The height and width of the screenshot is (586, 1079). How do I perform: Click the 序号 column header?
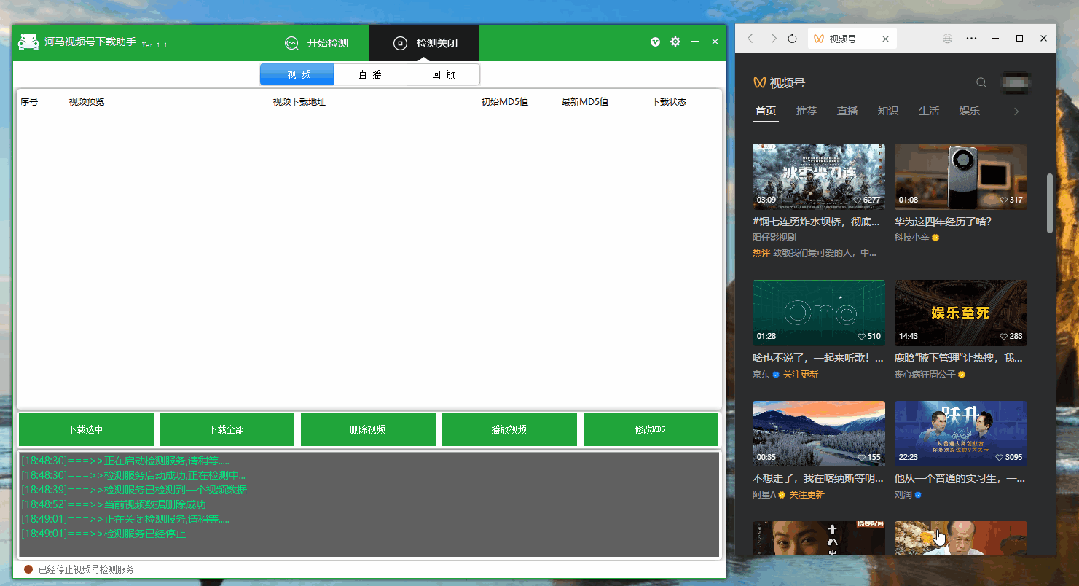point(30,102)
